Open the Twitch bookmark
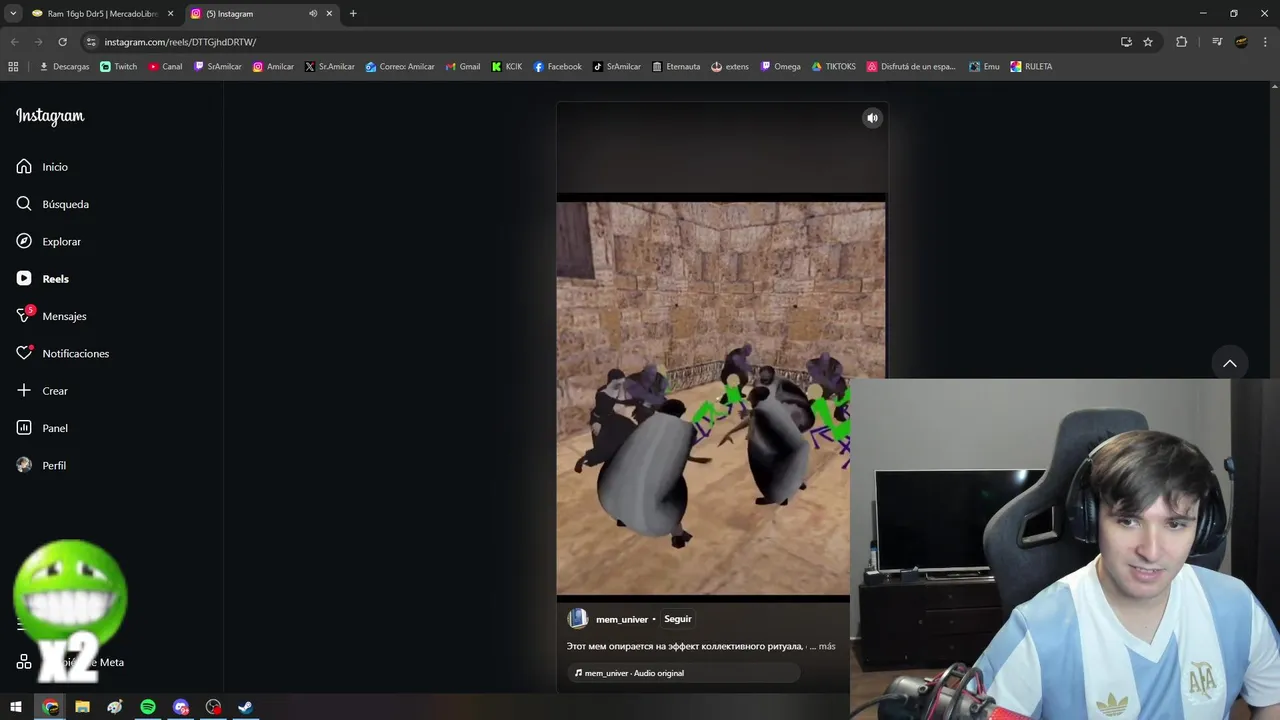This screenshot has width=1280, height=720. tap(119, 67)
